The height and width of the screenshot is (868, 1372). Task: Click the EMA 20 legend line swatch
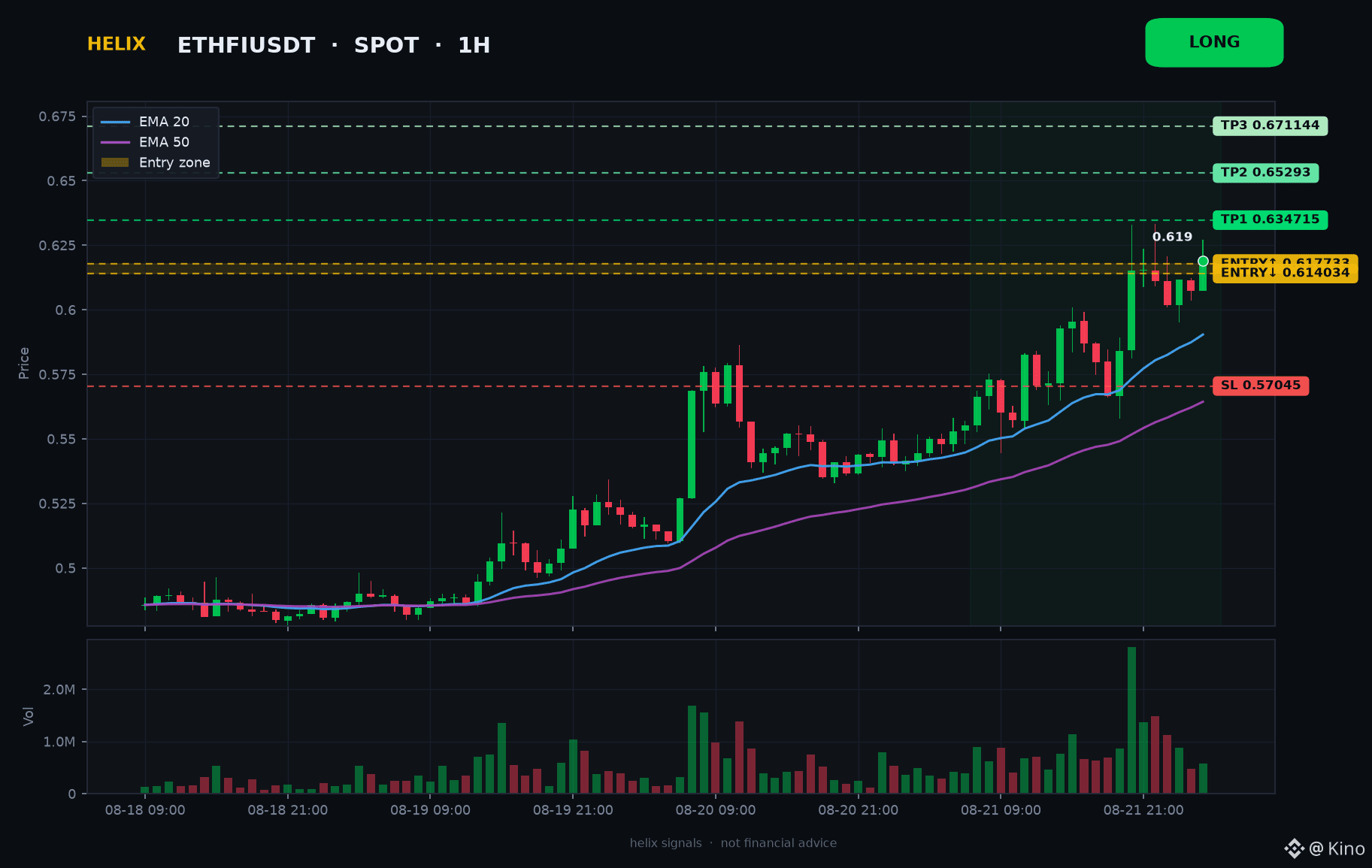pyautogui.click(x=115, y=122)
